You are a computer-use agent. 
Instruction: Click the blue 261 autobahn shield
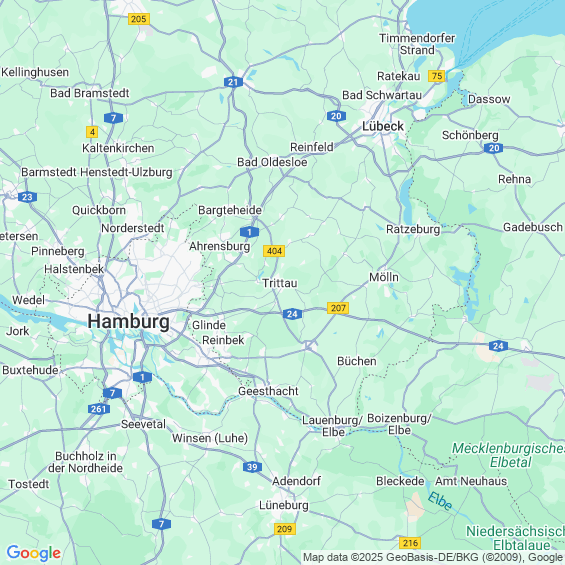[x=99, y=409]
